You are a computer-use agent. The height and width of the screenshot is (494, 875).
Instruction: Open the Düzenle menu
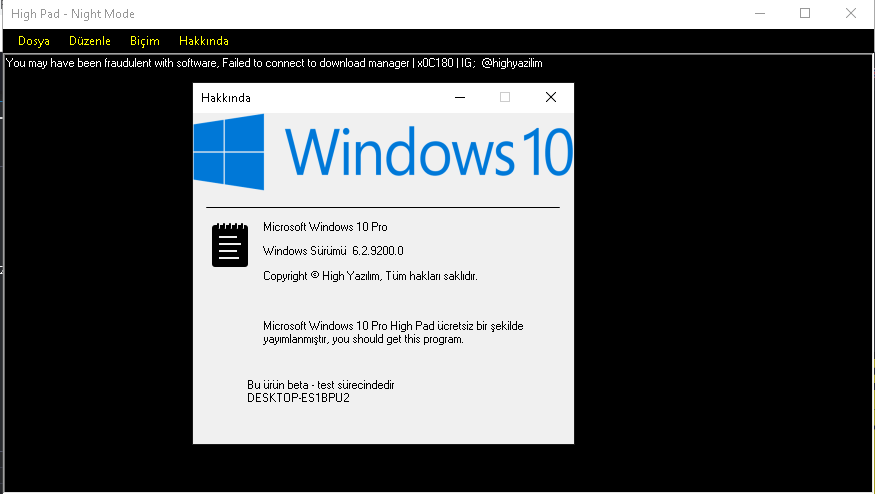tap(89, 41)
